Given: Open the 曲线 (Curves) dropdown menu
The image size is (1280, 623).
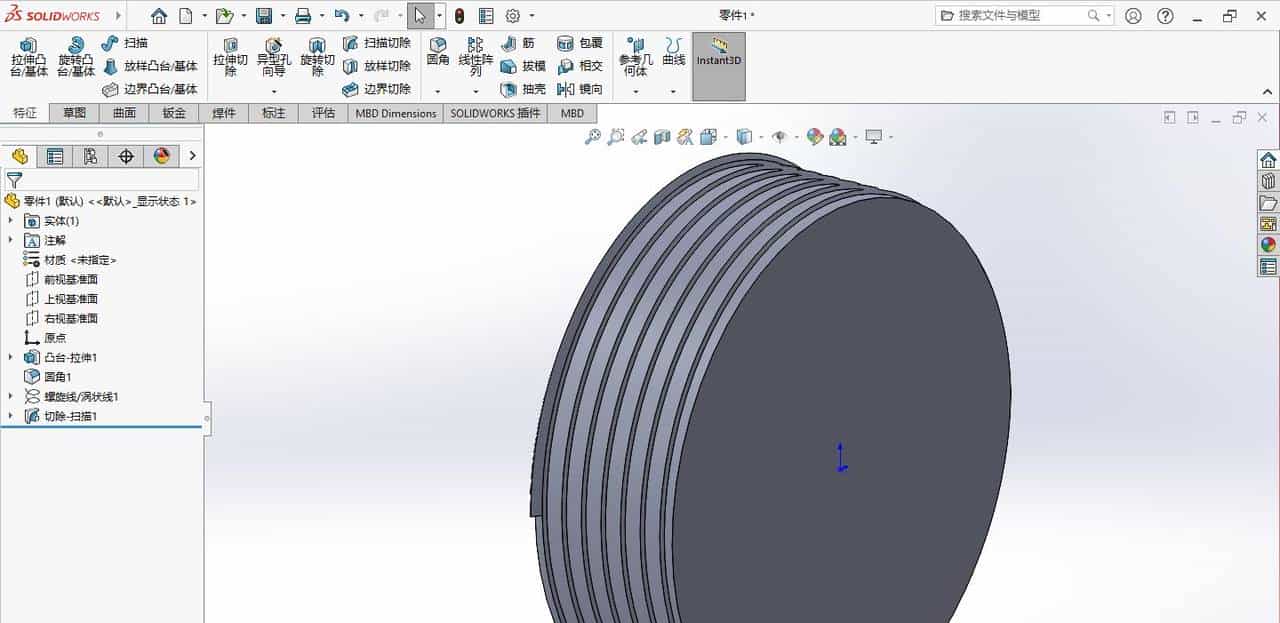Looking at the screenshot, I should pyautogui.click(x=673, y=92).
